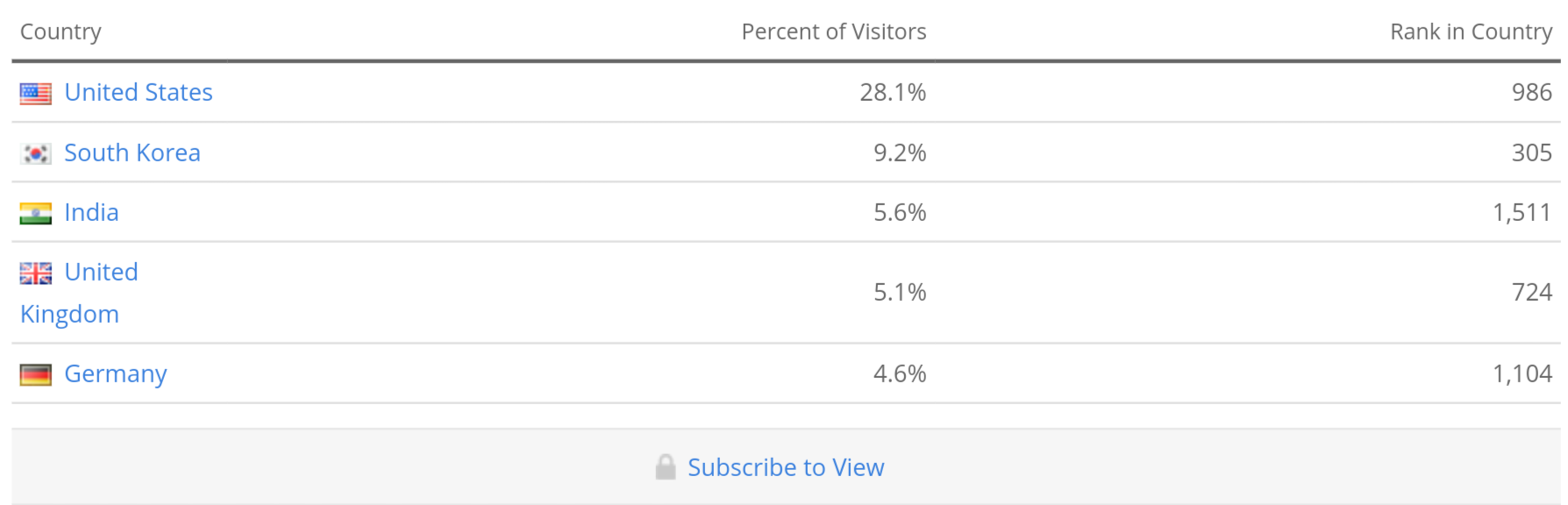Viewport: 1568px width, 505px height.
Task: Click the South Korea flag icon
Action: click(36, 153)
